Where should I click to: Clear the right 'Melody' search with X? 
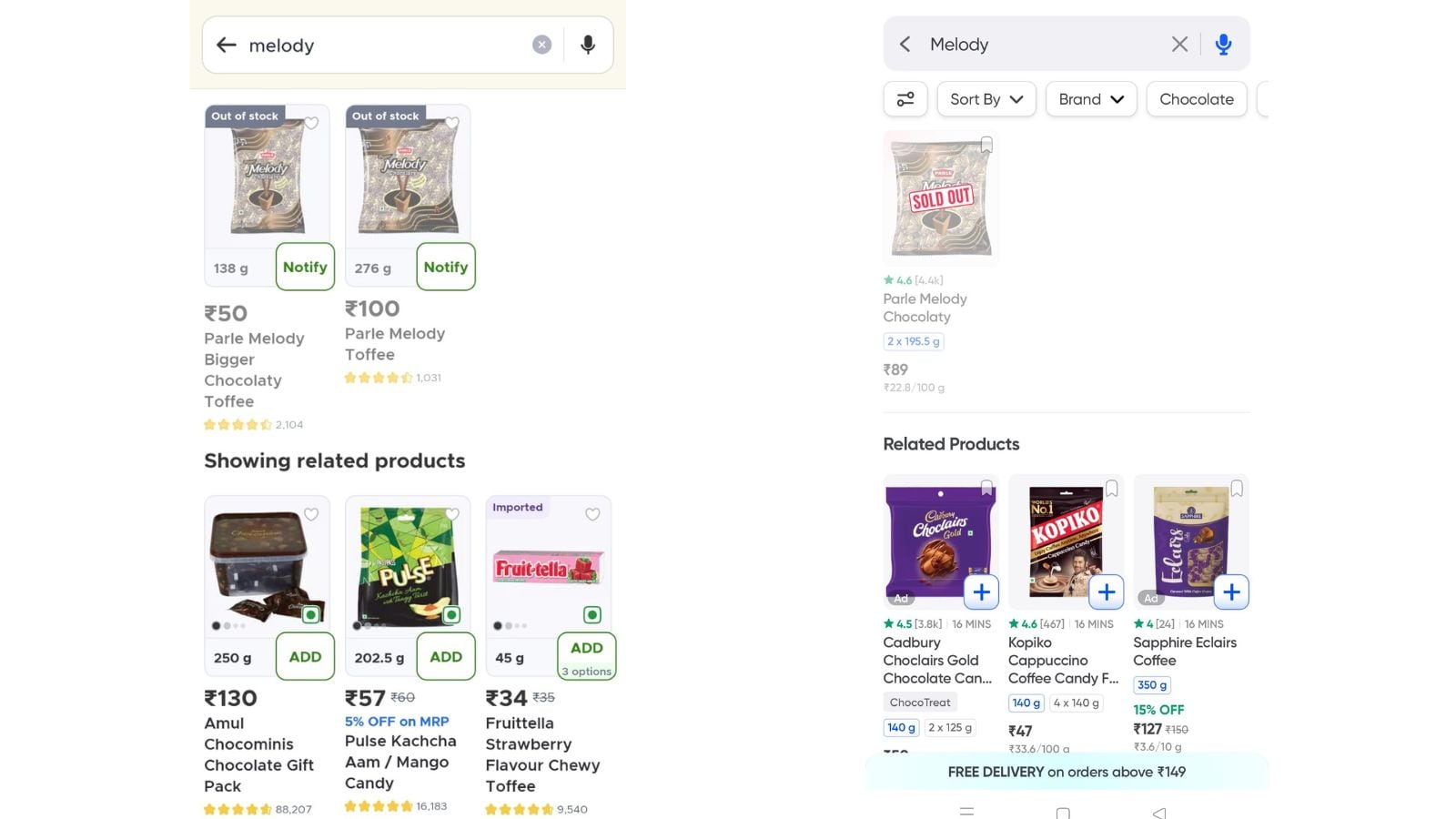(1179, 44)
